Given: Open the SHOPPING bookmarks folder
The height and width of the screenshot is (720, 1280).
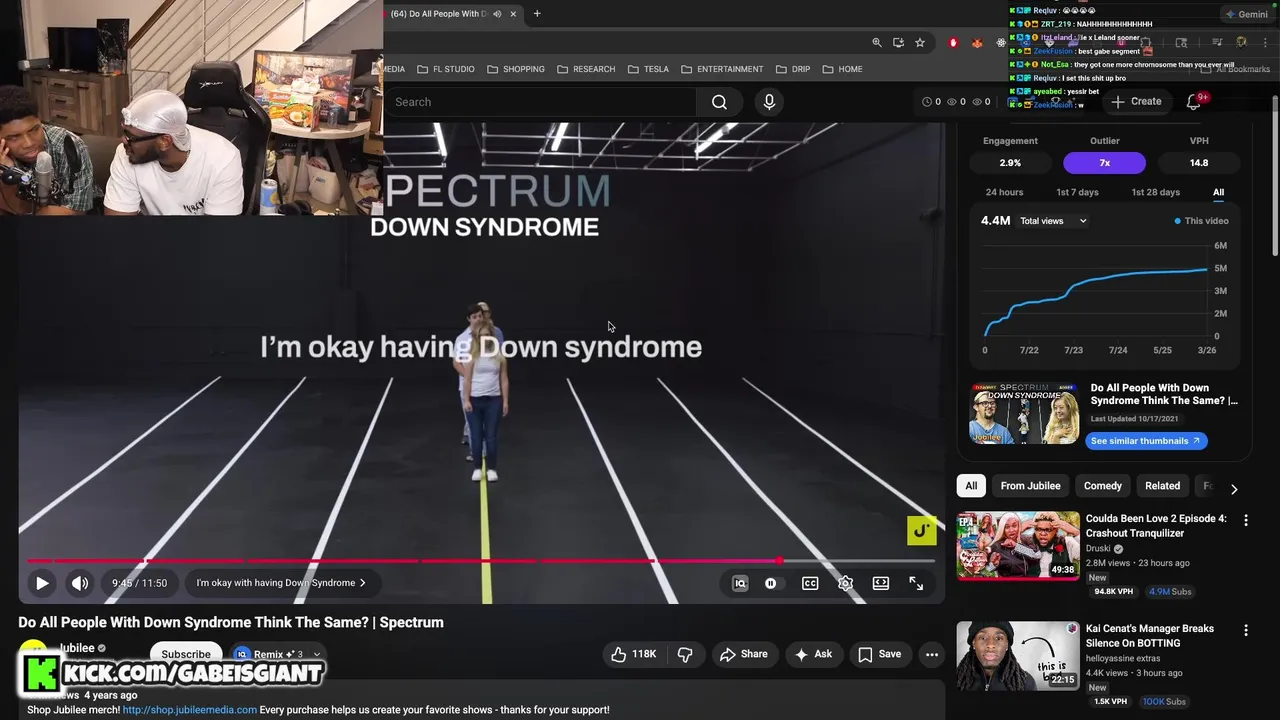Looking at the screenshot, I should click(516, 69).
